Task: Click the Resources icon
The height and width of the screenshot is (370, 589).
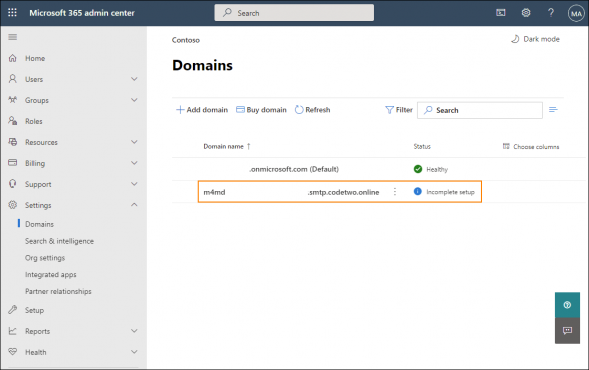Action: click(13, 142)
